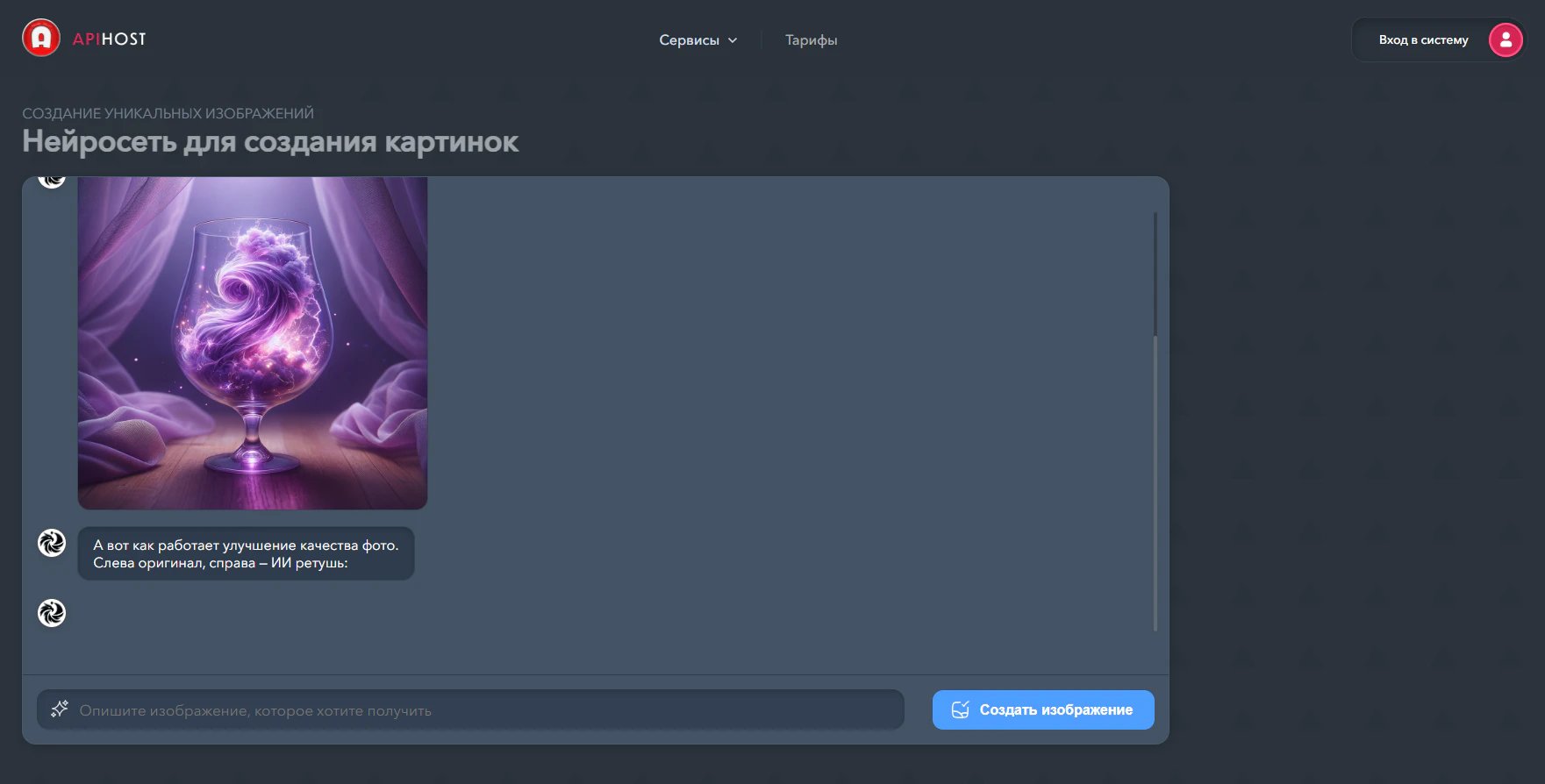Open the purple glass generated image
This screenshot has height=784, width=1545.
click(253, 343)
